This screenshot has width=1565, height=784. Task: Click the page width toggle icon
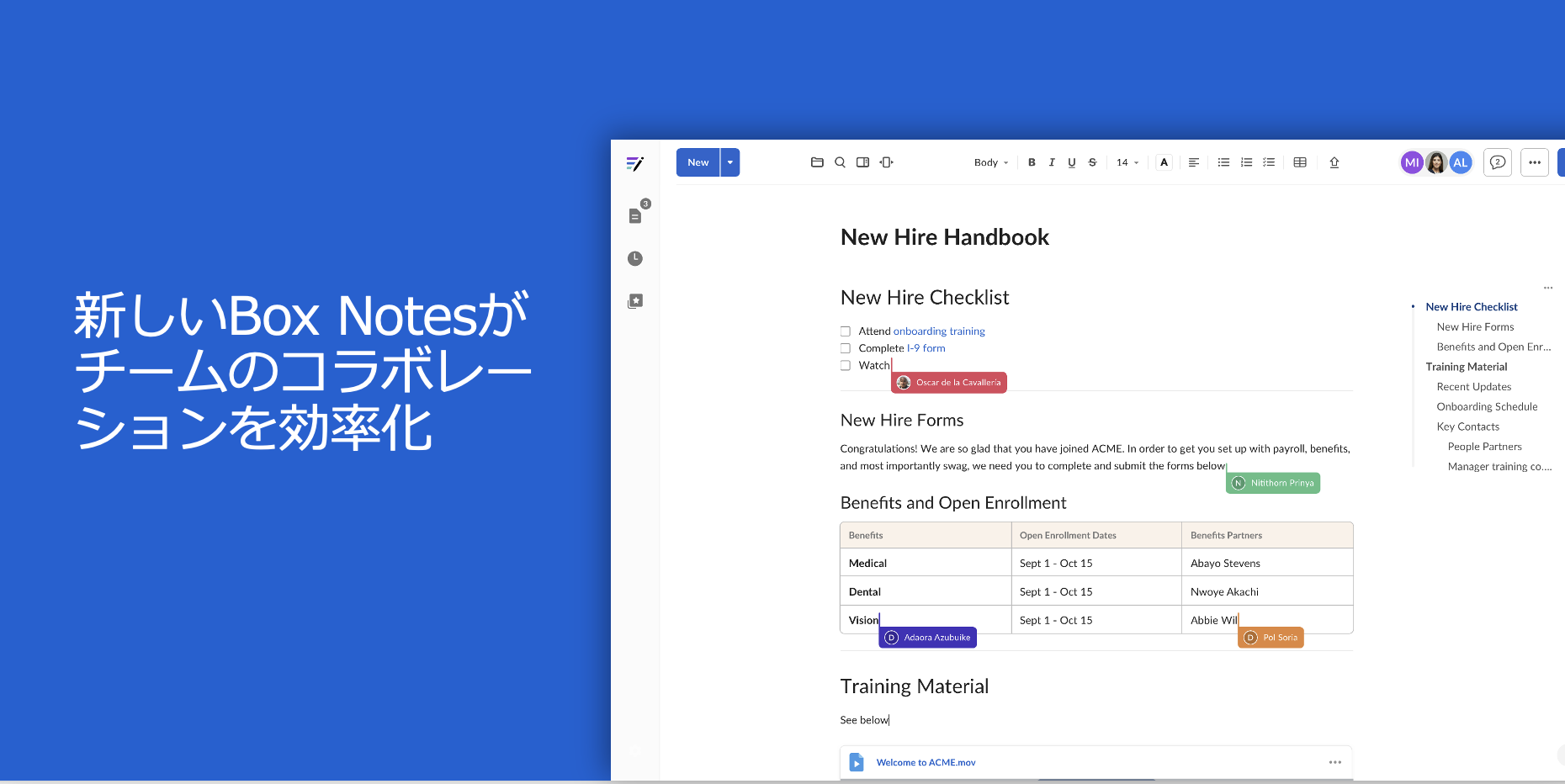(886, 162)
